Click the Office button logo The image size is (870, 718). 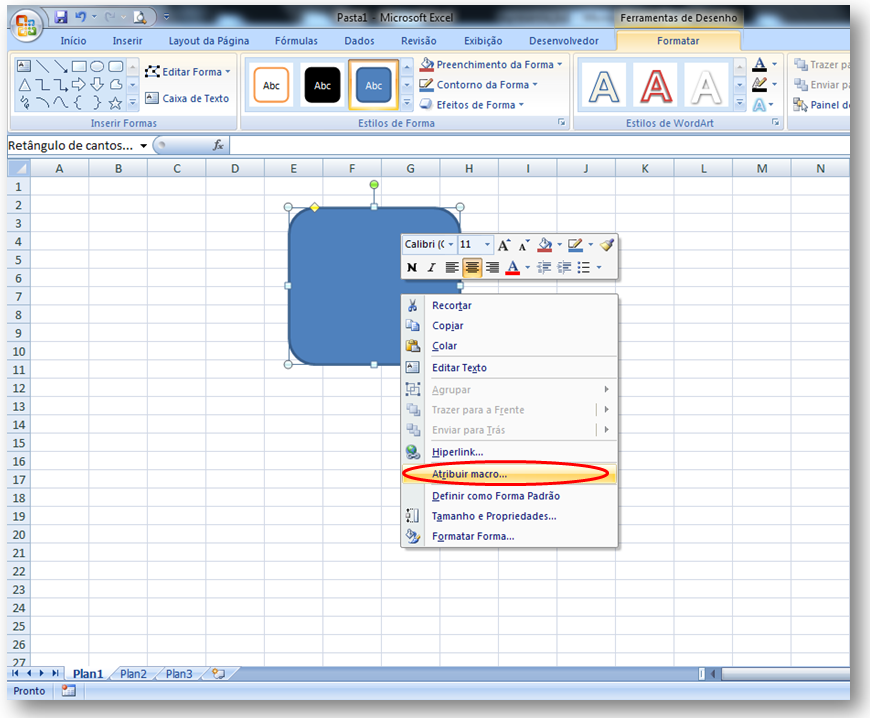coord(26,25)
